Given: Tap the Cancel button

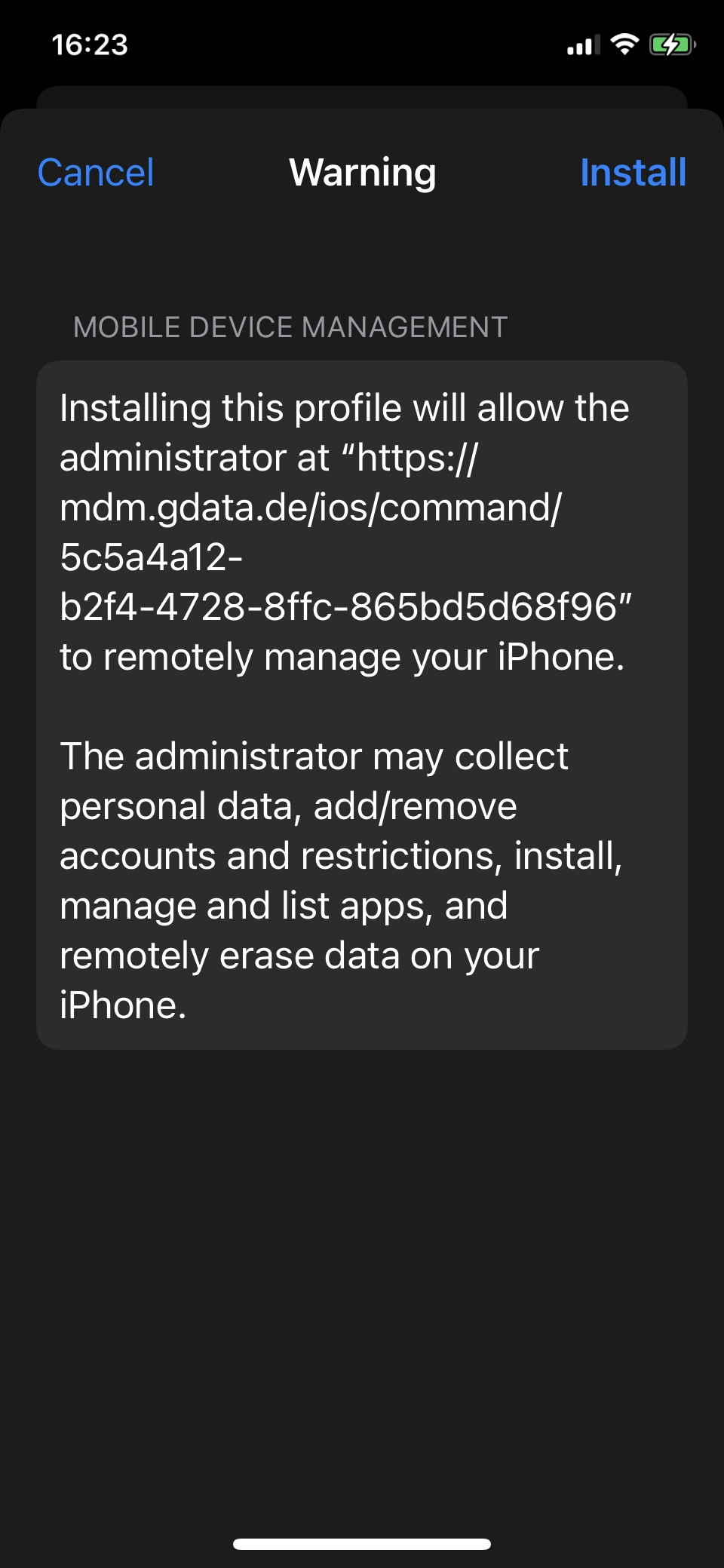Looking at the screenshot, I should tap(96, 173).
